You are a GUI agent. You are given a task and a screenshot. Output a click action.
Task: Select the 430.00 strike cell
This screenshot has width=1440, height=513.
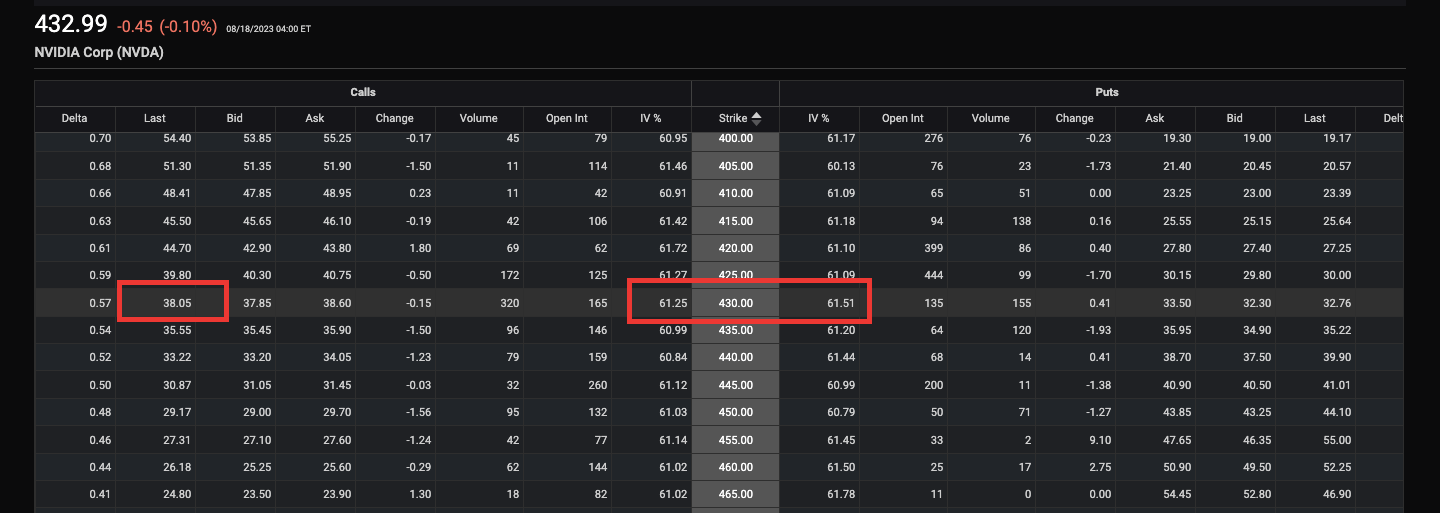735,303
